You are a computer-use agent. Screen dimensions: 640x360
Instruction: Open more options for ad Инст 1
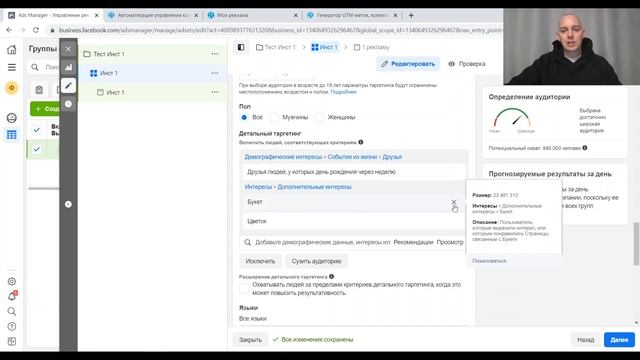215,92
